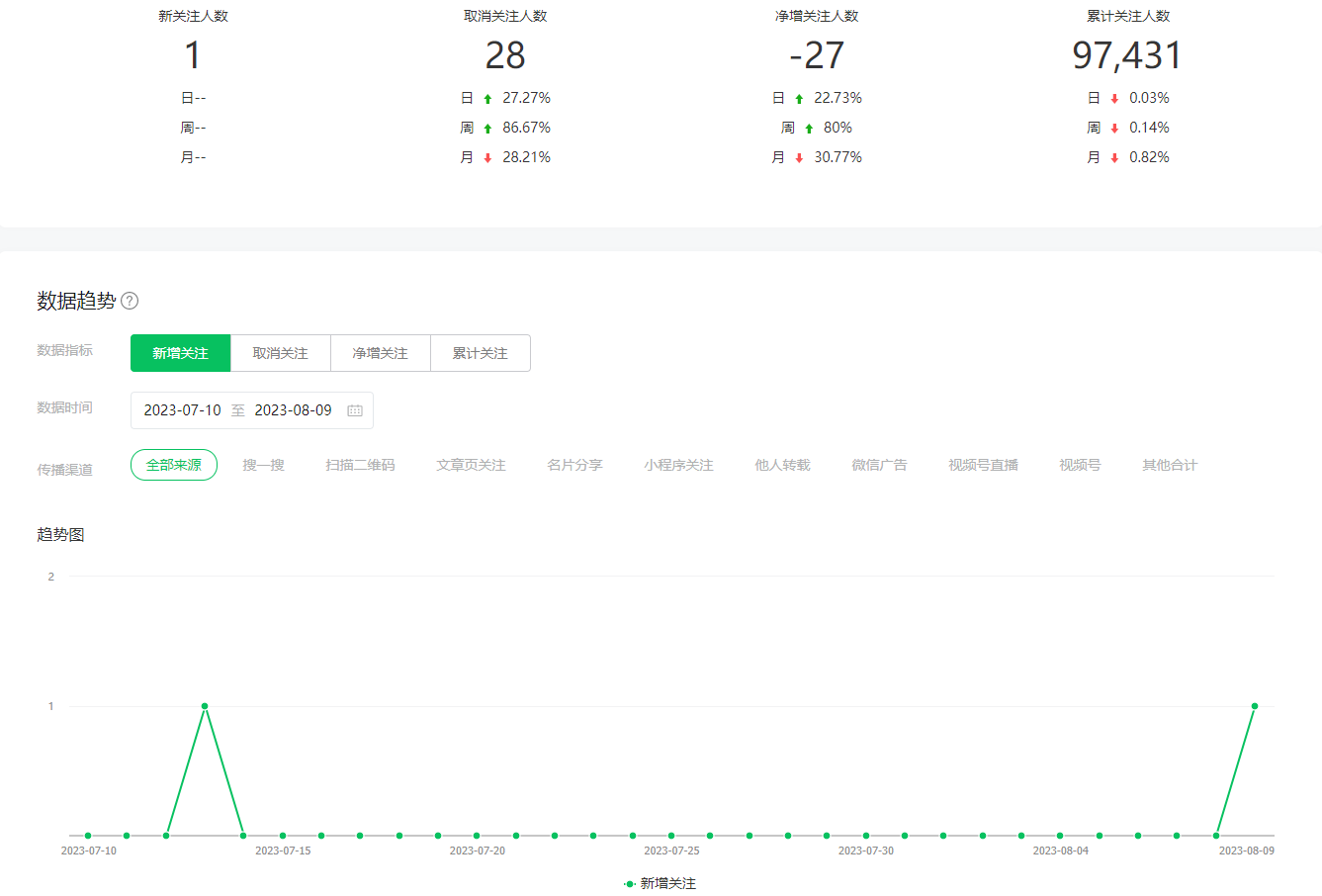
Task: Click the help icon beside 数据趋势
Action: pyautogui.click(x=130, y=301)
